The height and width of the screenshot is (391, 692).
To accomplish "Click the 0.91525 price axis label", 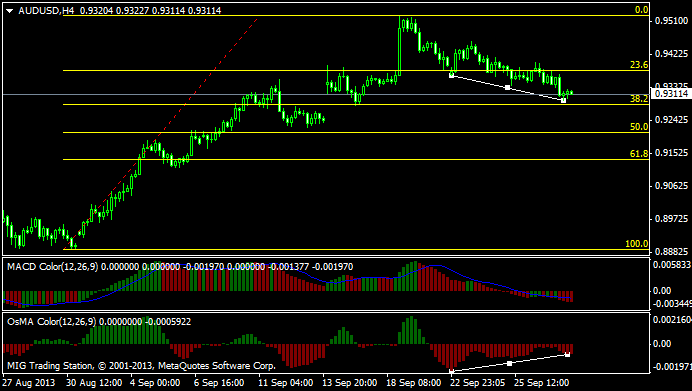I will click(672, 153).
